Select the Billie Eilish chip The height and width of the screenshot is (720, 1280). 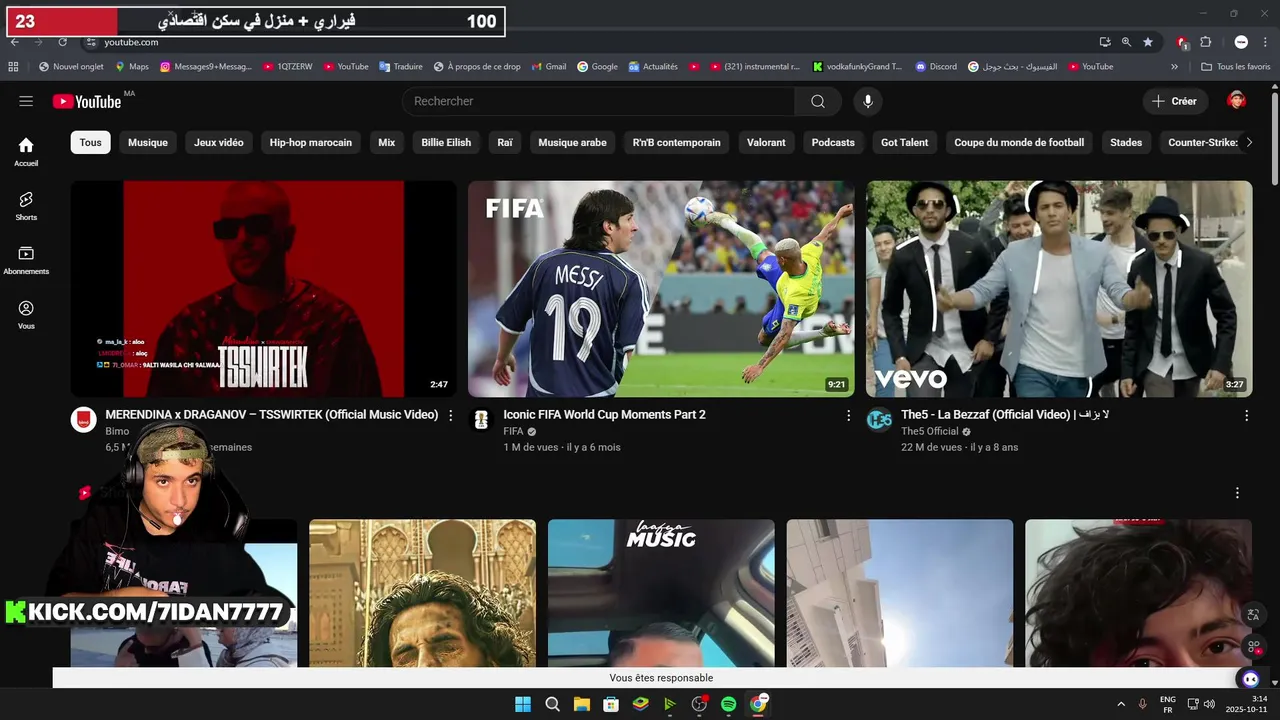pos(446,142)
